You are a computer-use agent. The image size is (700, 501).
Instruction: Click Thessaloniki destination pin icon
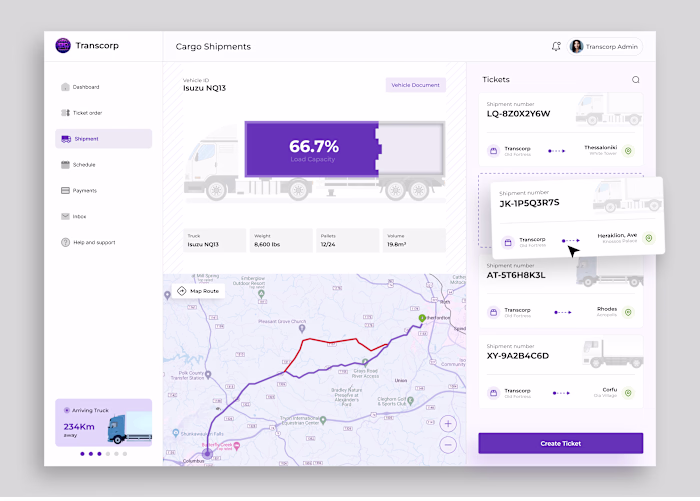tap(628, 151)
